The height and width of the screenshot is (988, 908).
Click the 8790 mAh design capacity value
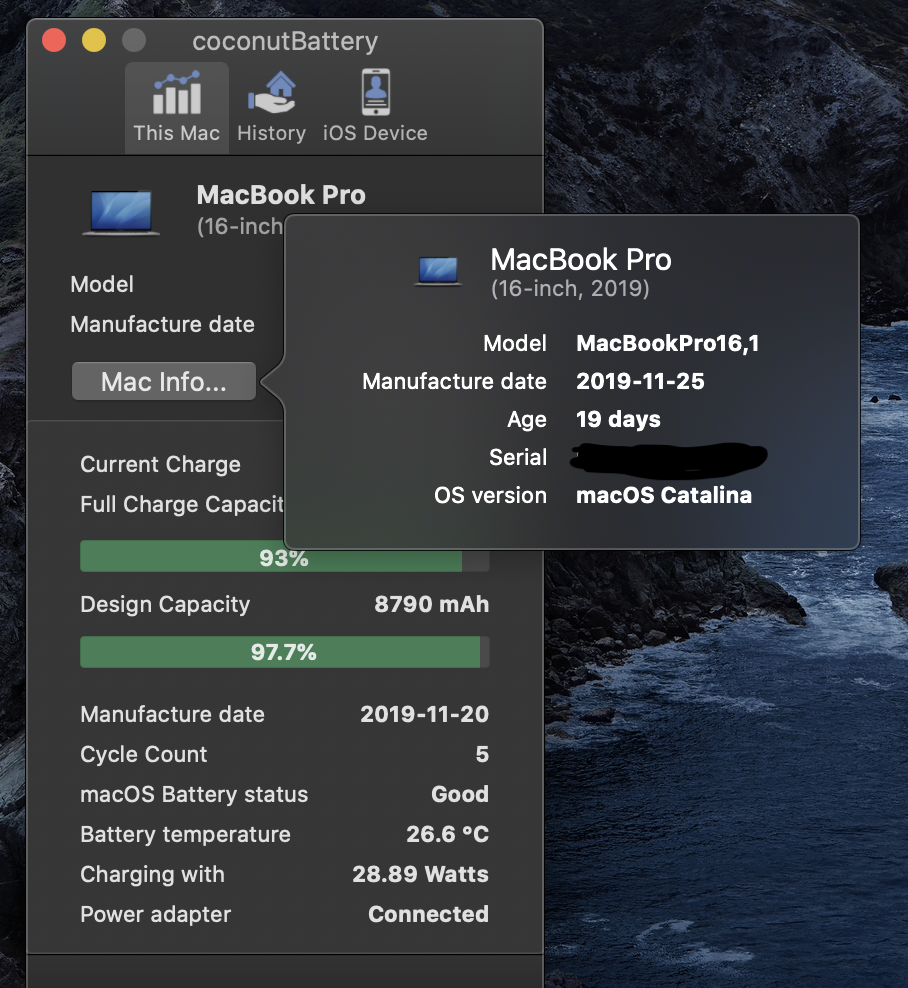[x=432, y=604]
